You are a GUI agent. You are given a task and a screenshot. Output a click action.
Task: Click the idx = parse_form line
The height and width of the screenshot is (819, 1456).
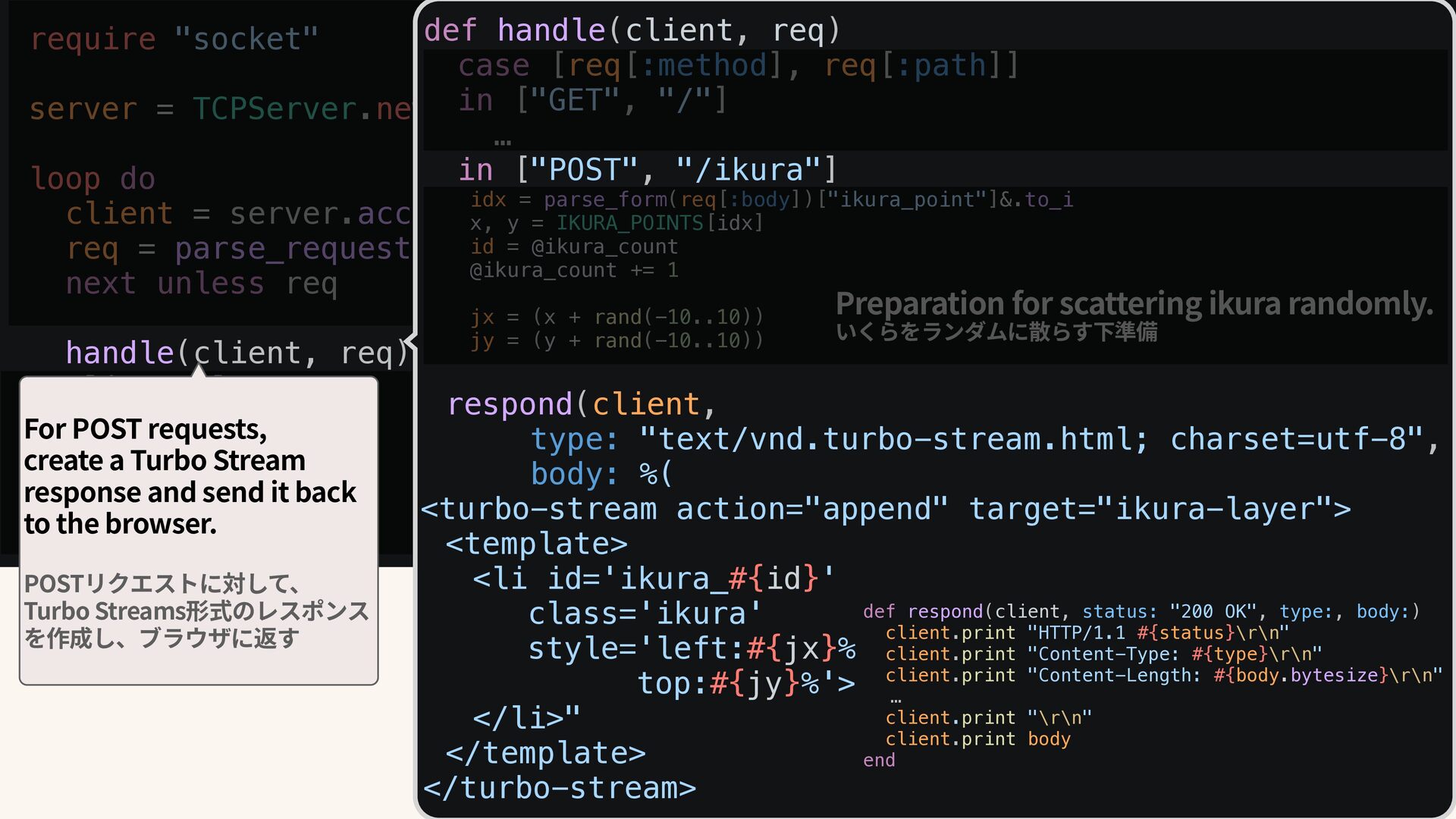pos(770,199)
